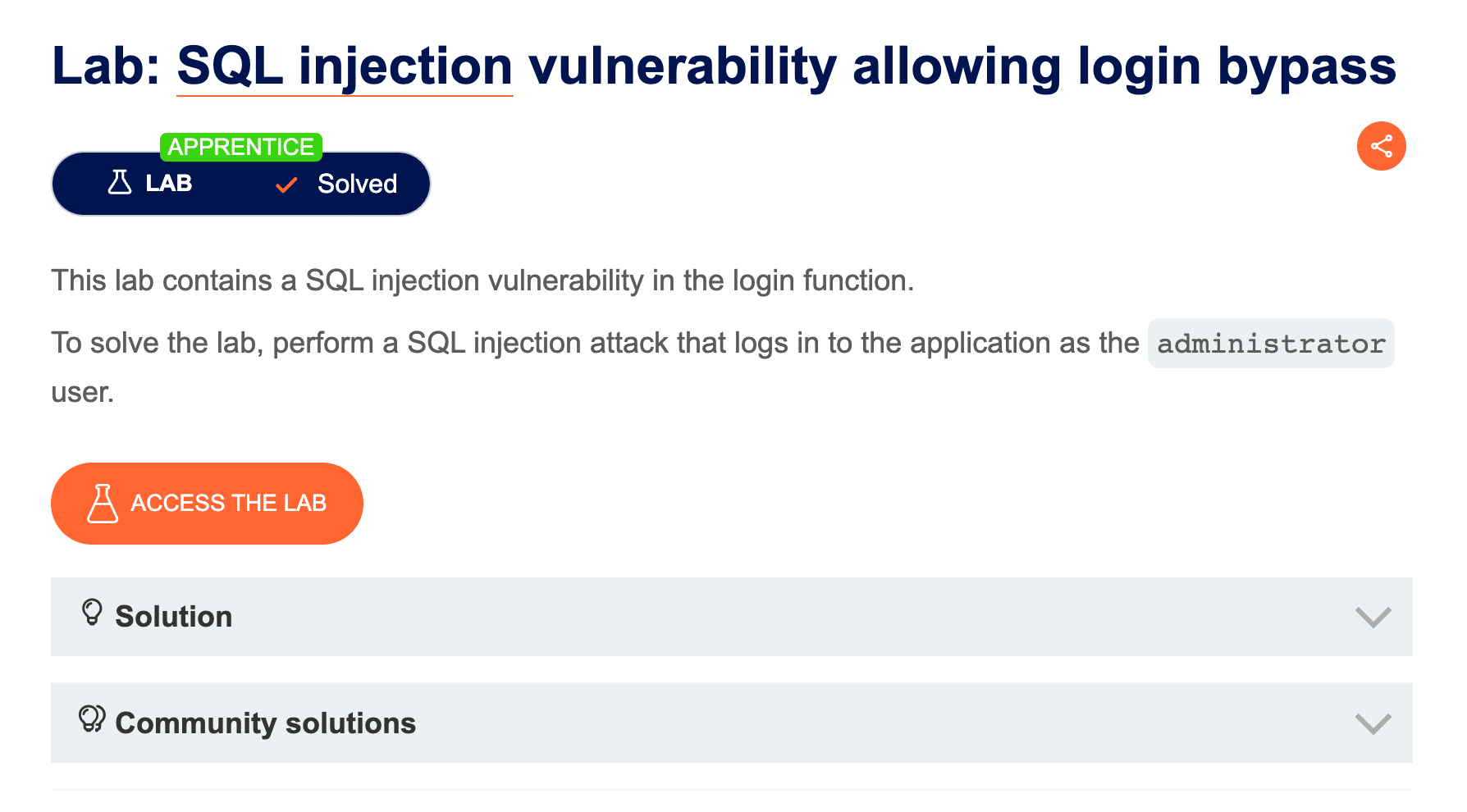
Task: Click the orange share icon button
Action: (1381, 147)
